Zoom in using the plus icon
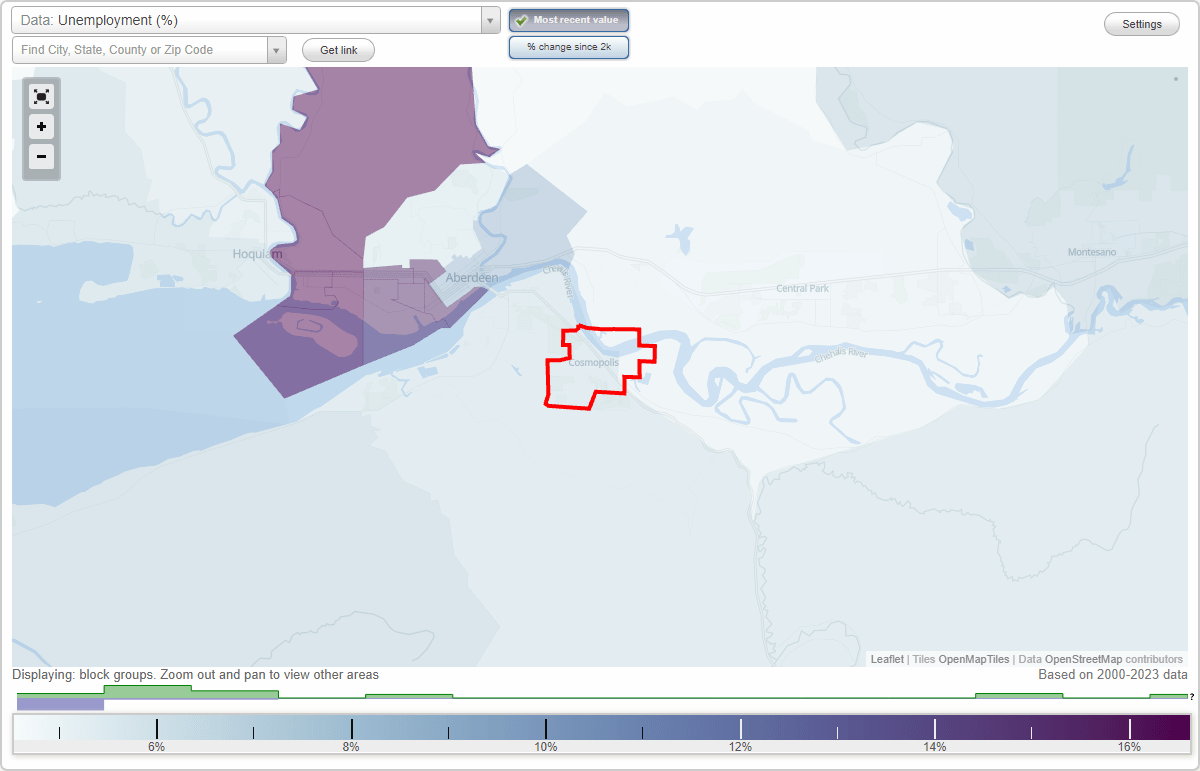The height and width of the screenshot is (771, 1200). [x=41, y=127]
